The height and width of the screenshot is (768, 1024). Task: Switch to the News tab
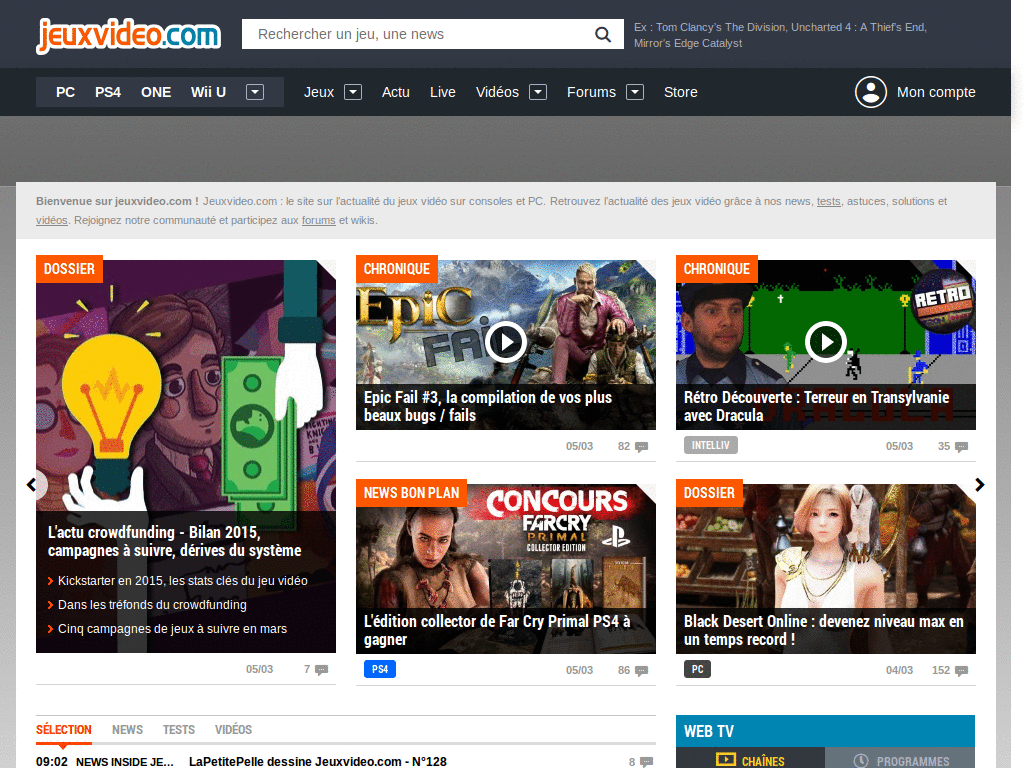click(x=127, y=729)
